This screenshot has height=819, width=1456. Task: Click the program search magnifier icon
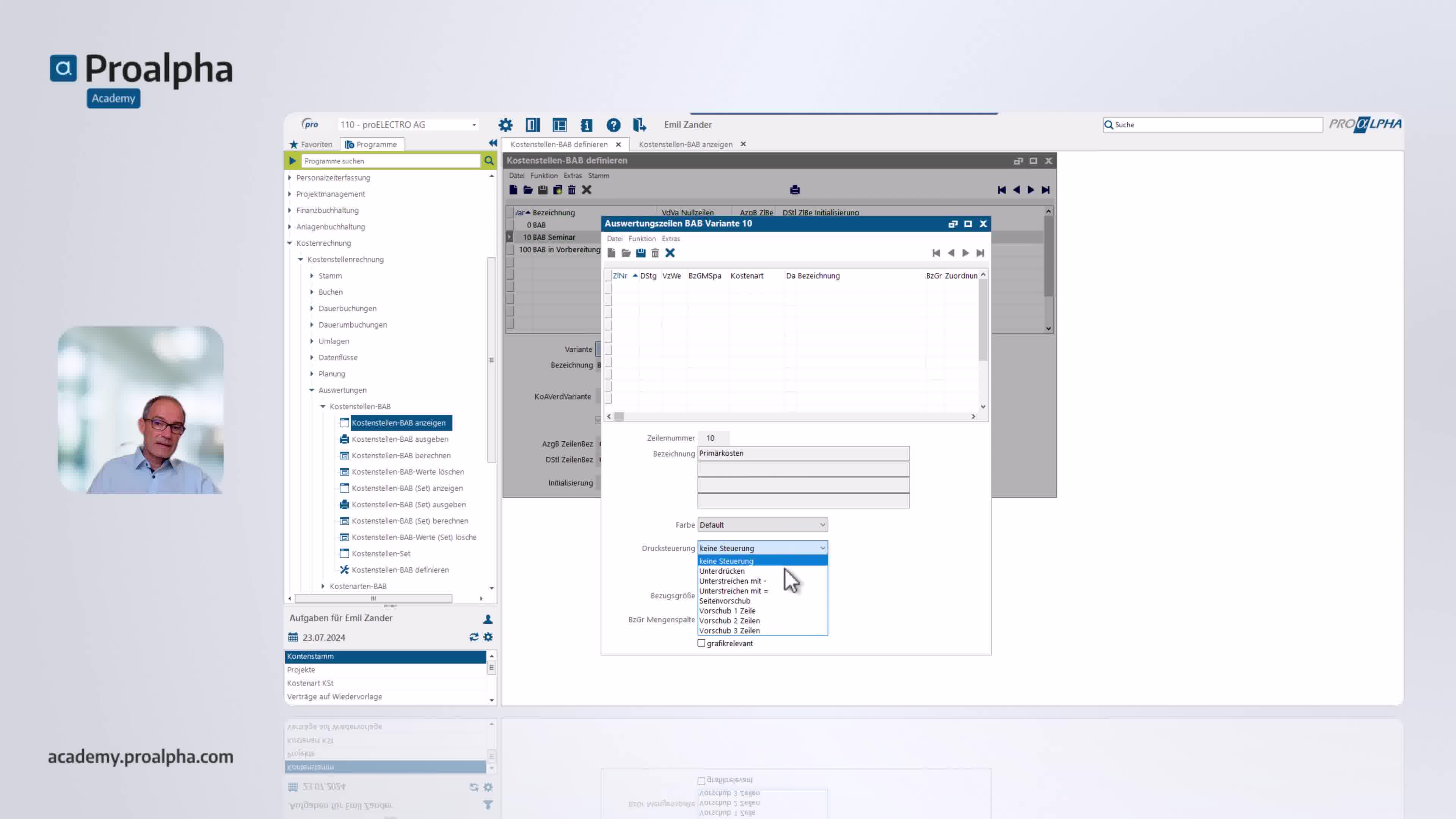pos(489,161)
